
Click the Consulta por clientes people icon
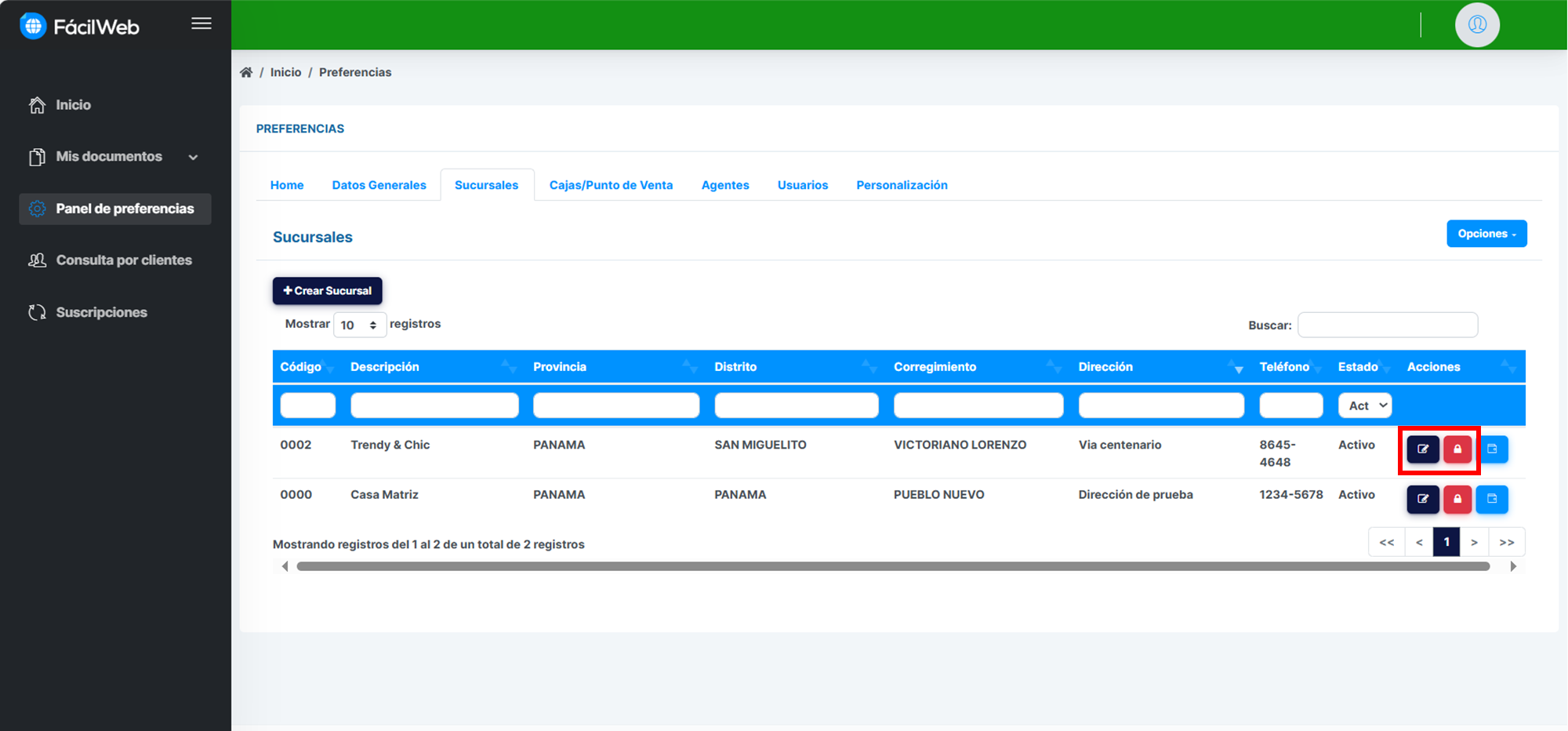(37, 260)
